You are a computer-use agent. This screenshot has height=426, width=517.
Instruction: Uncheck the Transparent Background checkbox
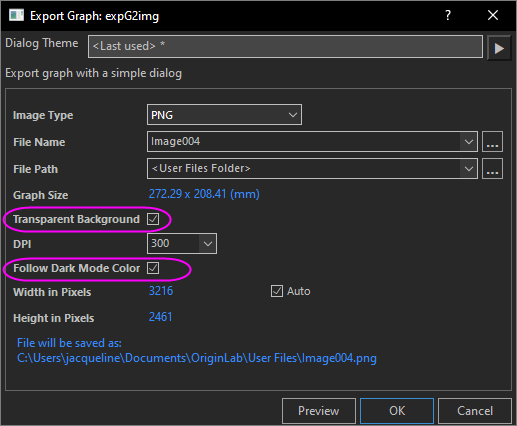pos(153,219)
